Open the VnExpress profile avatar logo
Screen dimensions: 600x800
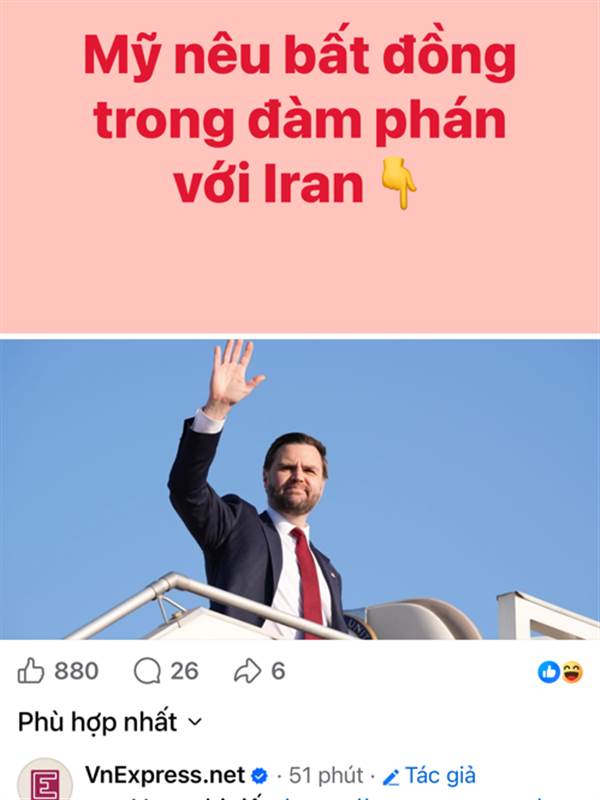pyautogui.click(x=45, y=780)
